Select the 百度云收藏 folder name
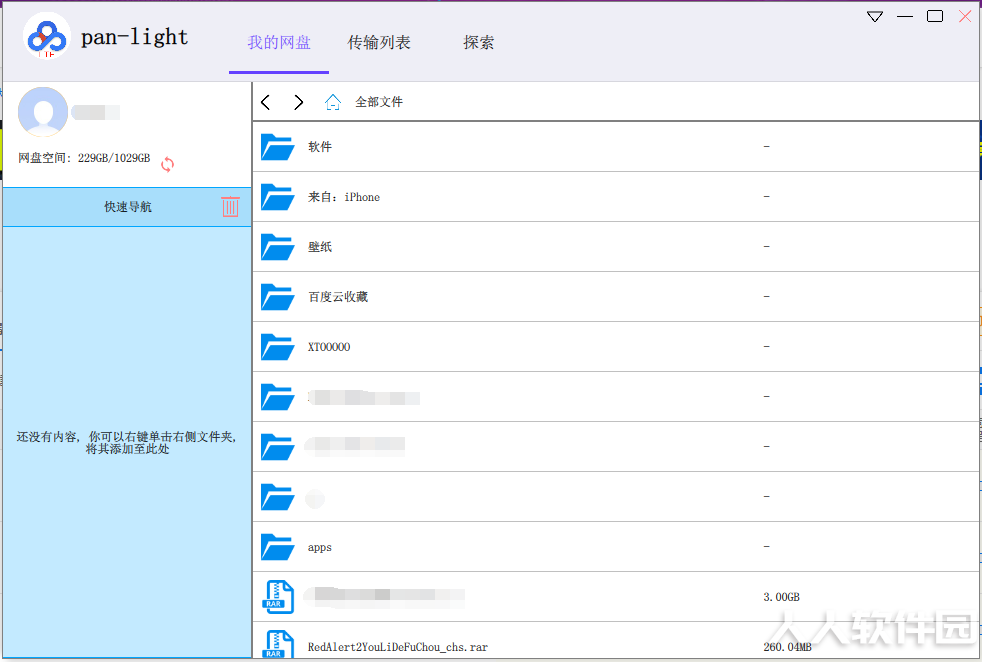The image size is (982, 662). click(338, 297)
